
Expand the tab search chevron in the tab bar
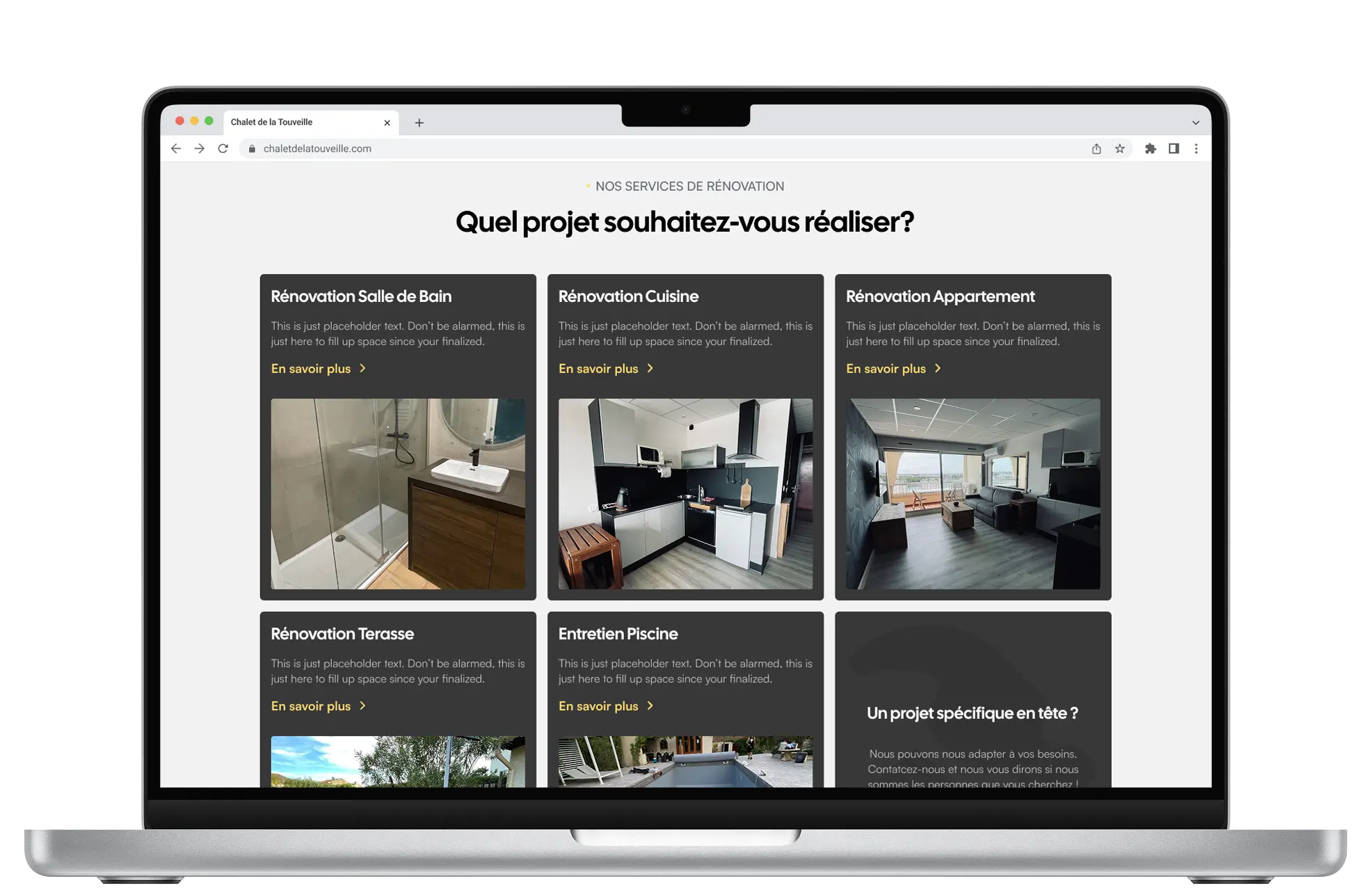point(1196,122)
